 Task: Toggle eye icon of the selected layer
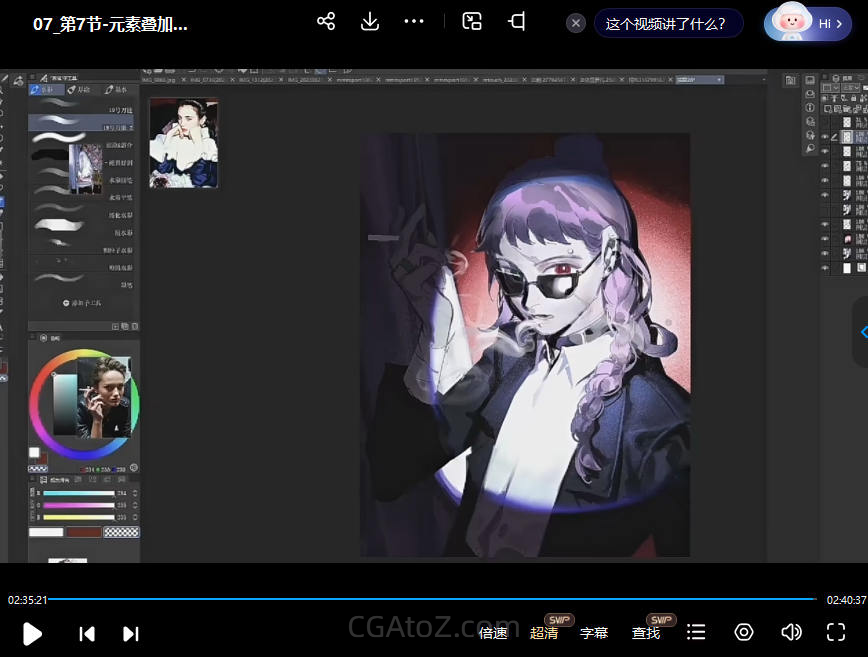[825, 136]
